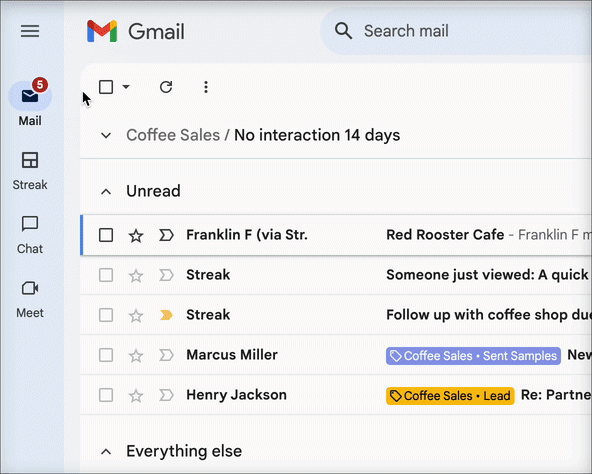Select the checkbox for Someone just viewed email

(x=106, y=275)
